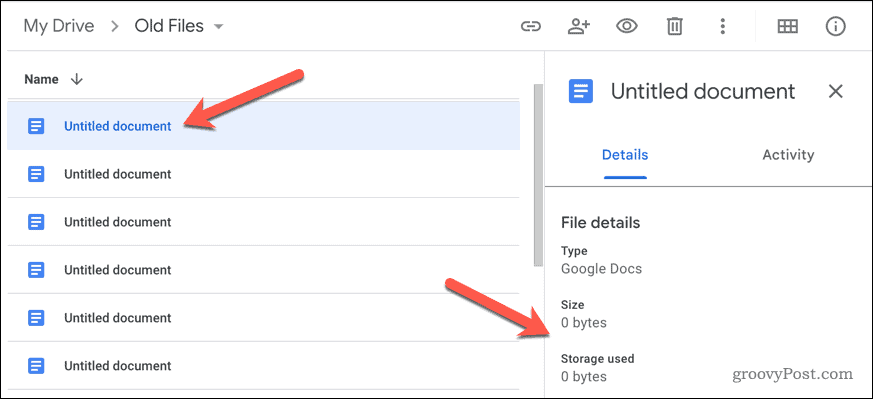
Task: Click the sort direction arrow next to Name
Action: [x=76, y=80]
